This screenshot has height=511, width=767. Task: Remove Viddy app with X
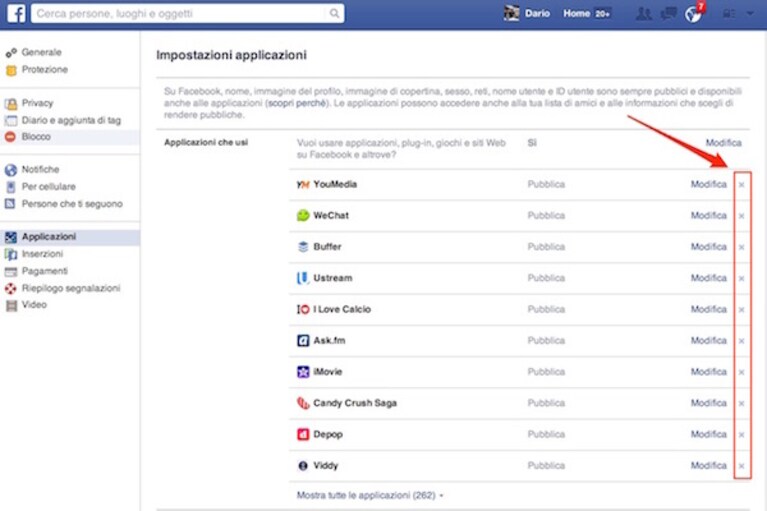coord(742,467)
